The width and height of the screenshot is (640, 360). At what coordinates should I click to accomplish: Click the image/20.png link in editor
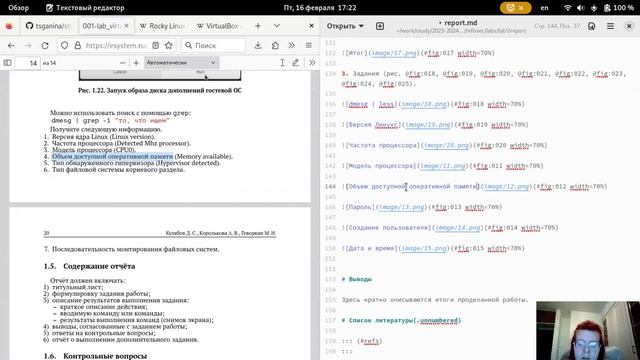click(x=446, y=145)
